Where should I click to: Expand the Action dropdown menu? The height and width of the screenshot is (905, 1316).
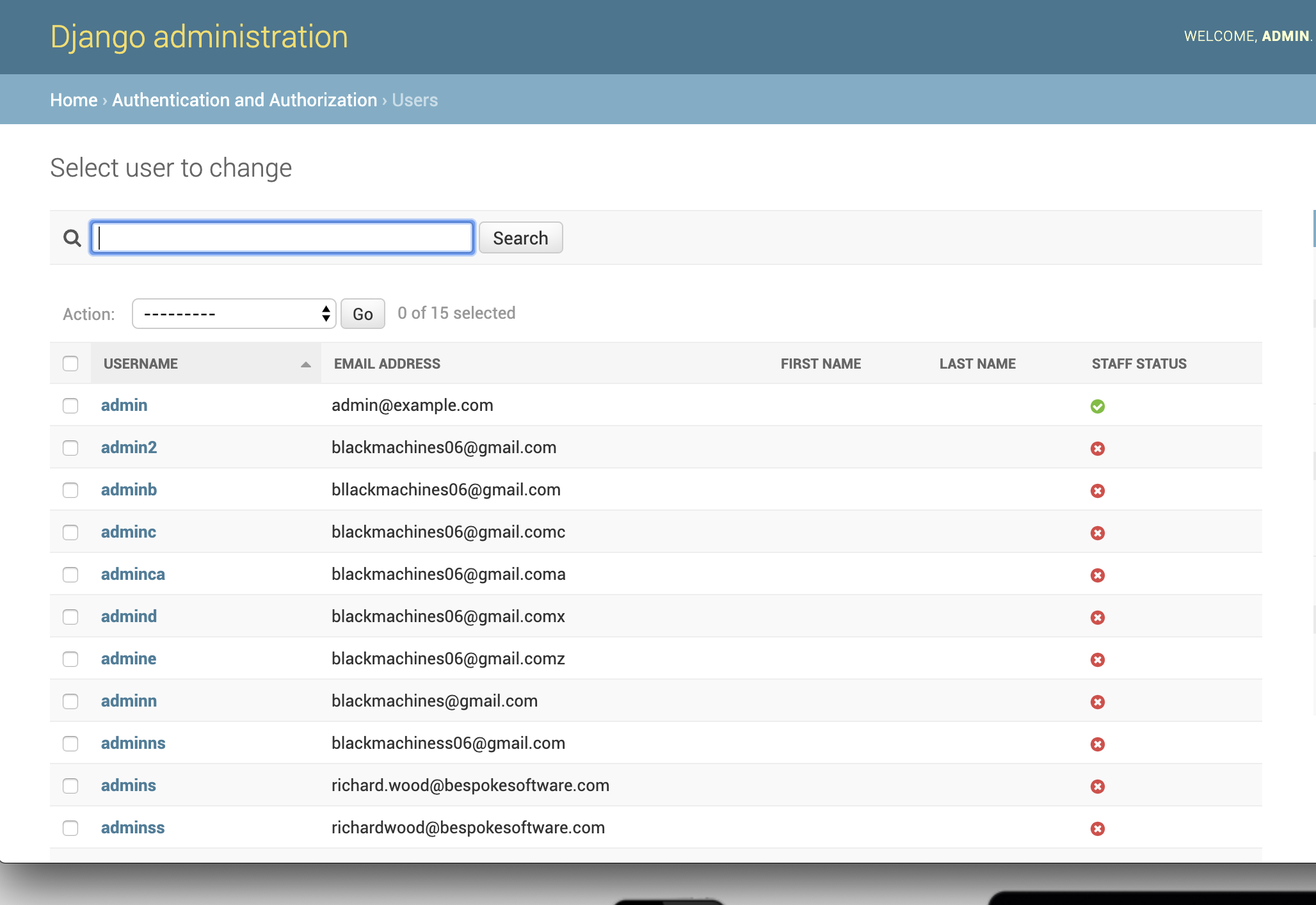pos(235,313)
